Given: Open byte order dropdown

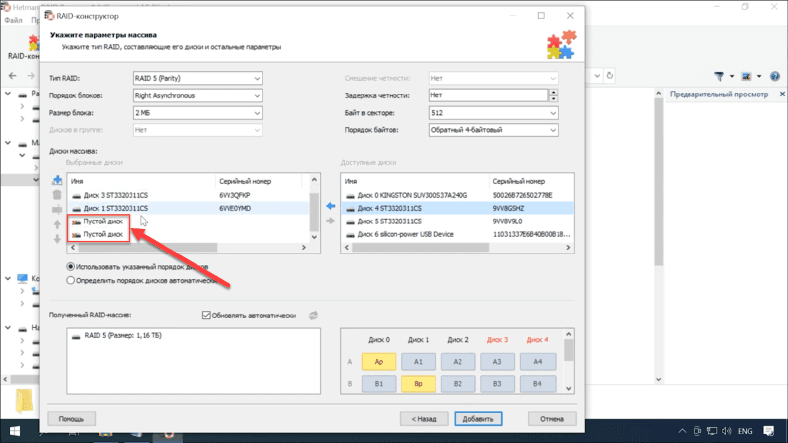Looking at the screenshot, I should coord(494,130).
